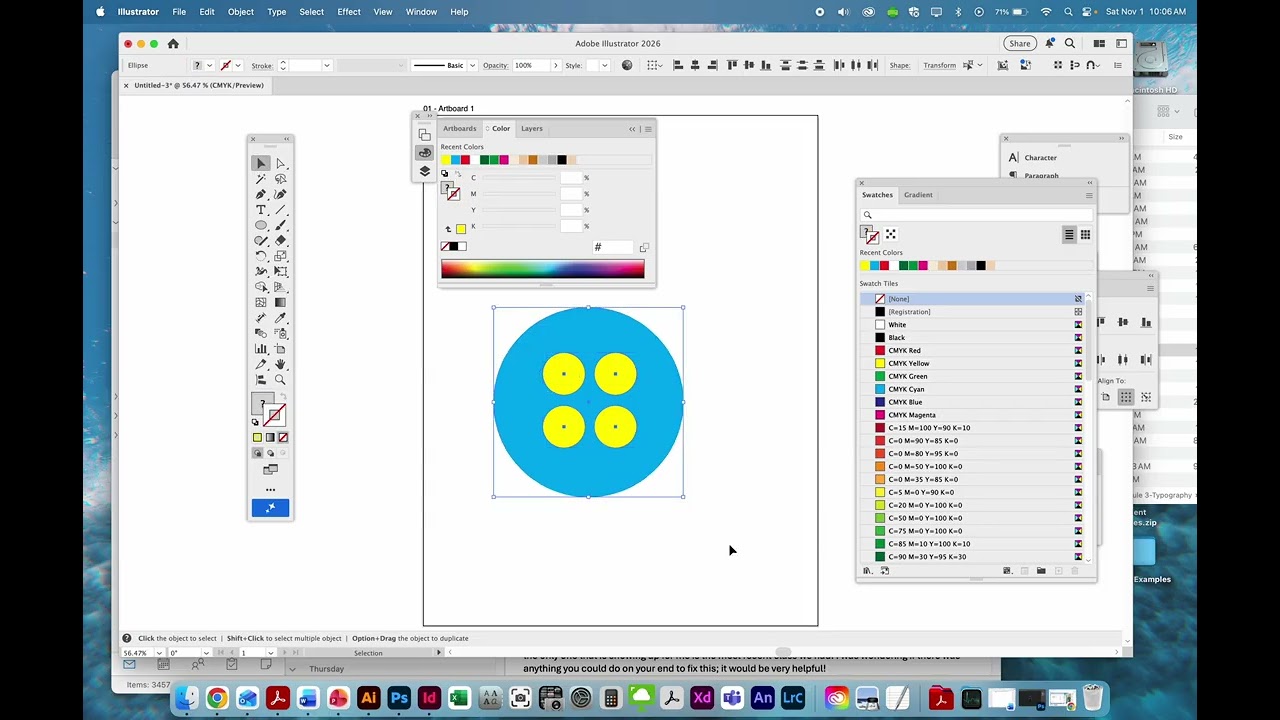Enable Draw Normal mode

(x=257, y=453)
